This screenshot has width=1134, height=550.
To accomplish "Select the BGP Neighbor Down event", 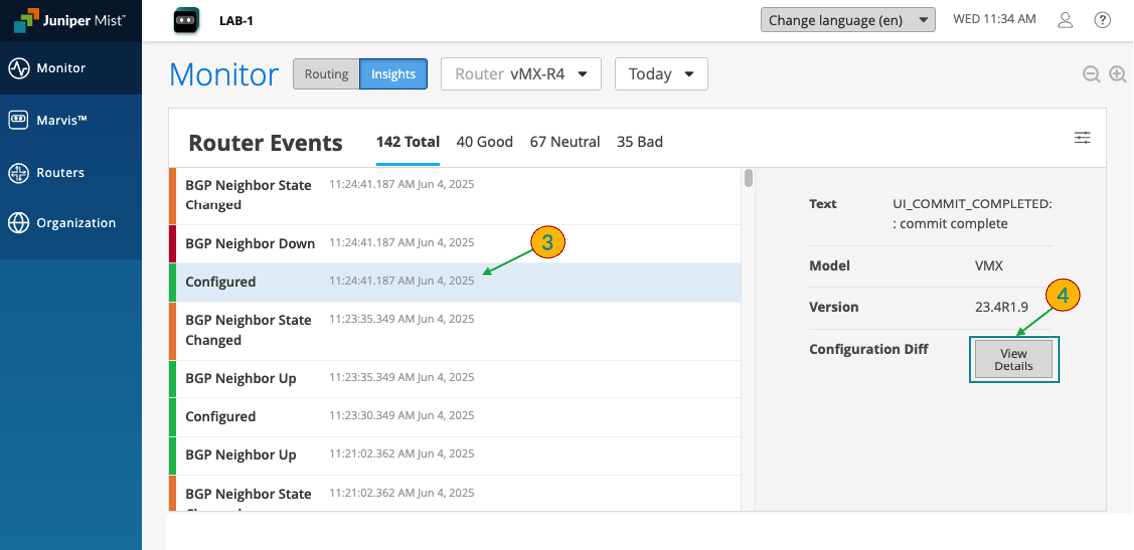I will coord(250,243).
